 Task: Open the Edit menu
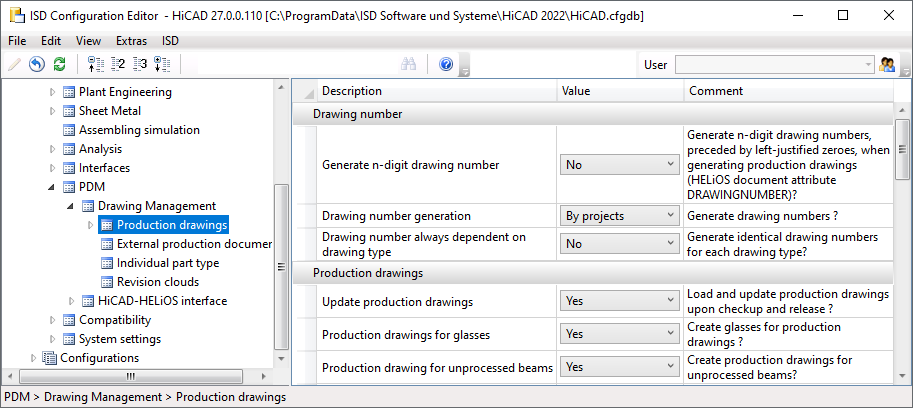[x=51, y=41]
